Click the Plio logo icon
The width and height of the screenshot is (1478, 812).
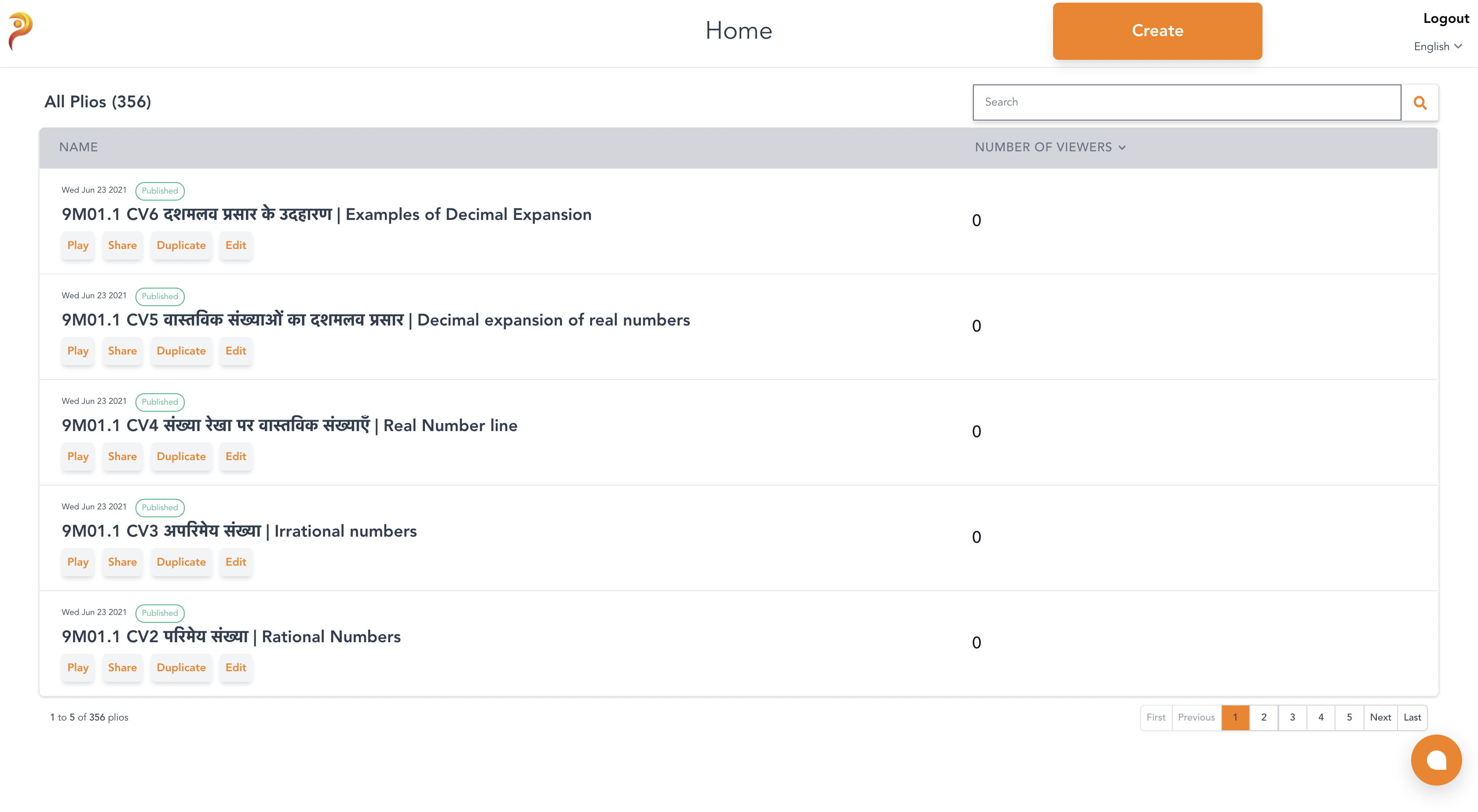click(20, 31)
